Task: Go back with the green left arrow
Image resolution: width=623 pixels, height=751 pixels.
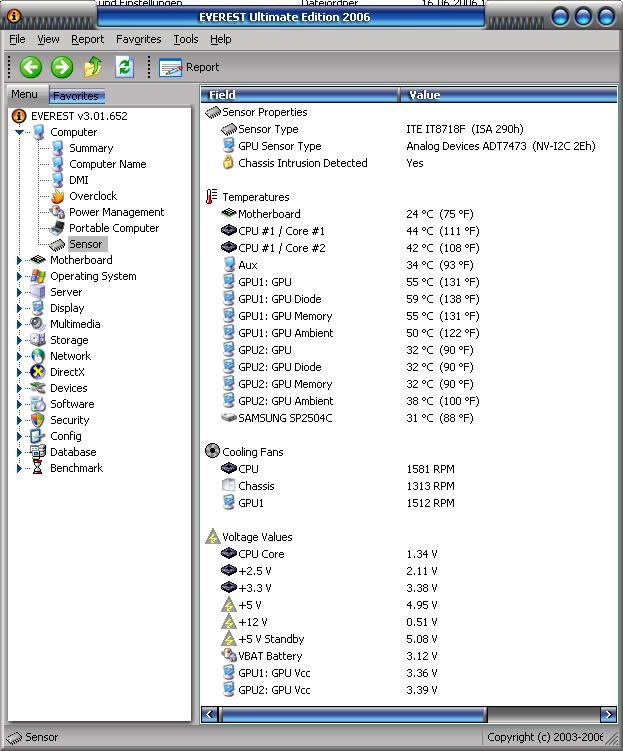Action: pyautogui.click(x=31, y=67)
